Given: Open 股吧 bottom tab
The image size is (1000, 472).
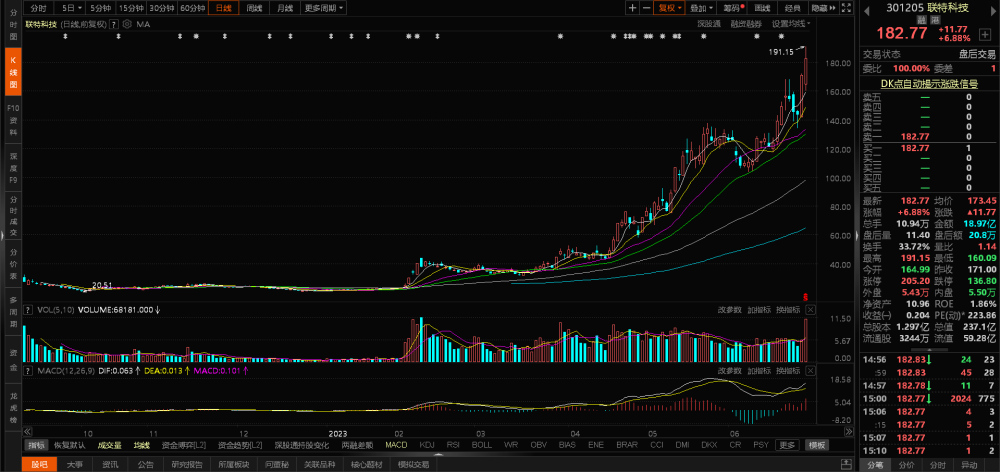Looking at the screenshot, I should point(40,464).
